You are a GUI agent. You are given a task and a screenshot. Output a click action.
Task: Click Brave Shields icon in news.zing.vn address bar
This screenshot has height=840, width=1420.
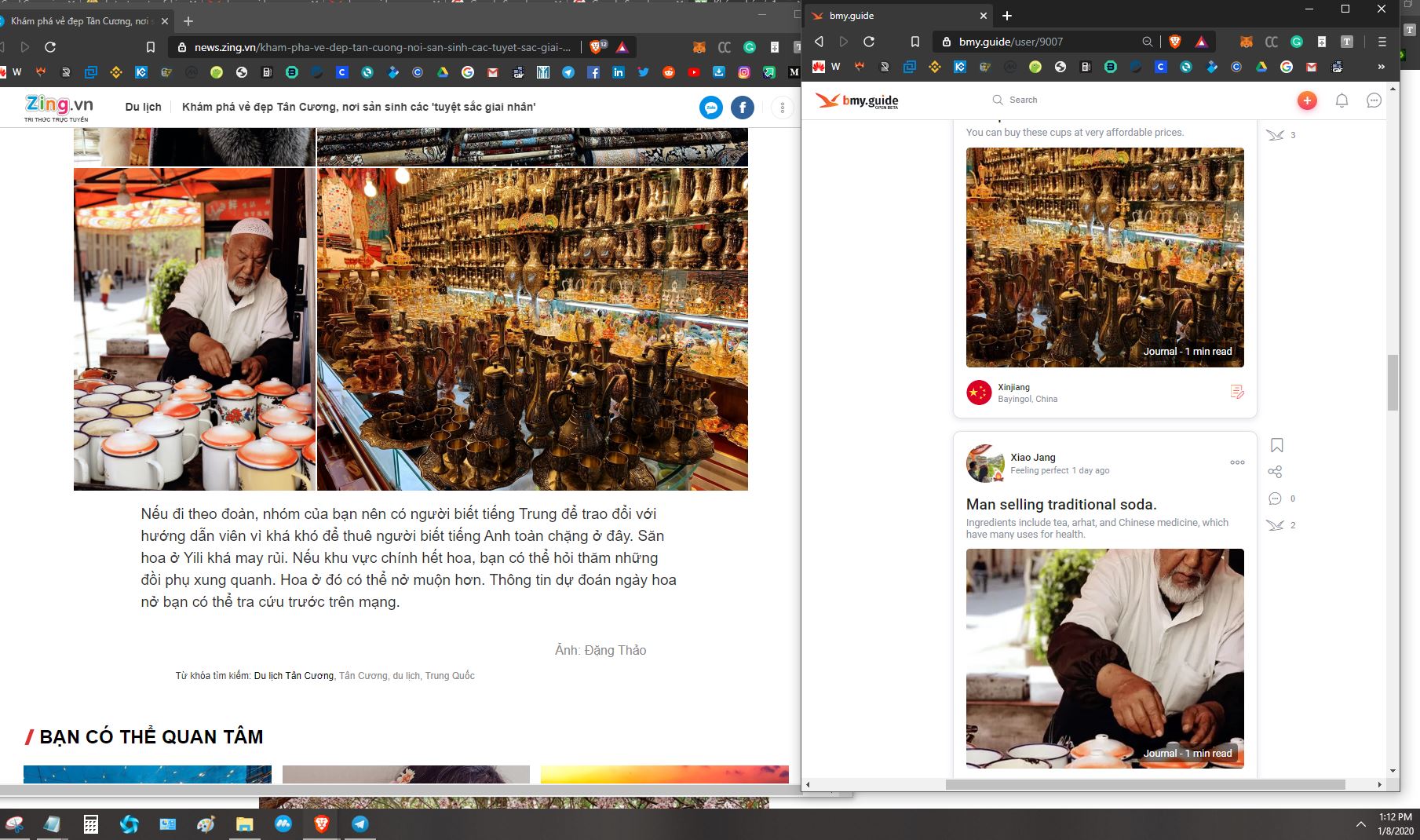click(597, 47)
